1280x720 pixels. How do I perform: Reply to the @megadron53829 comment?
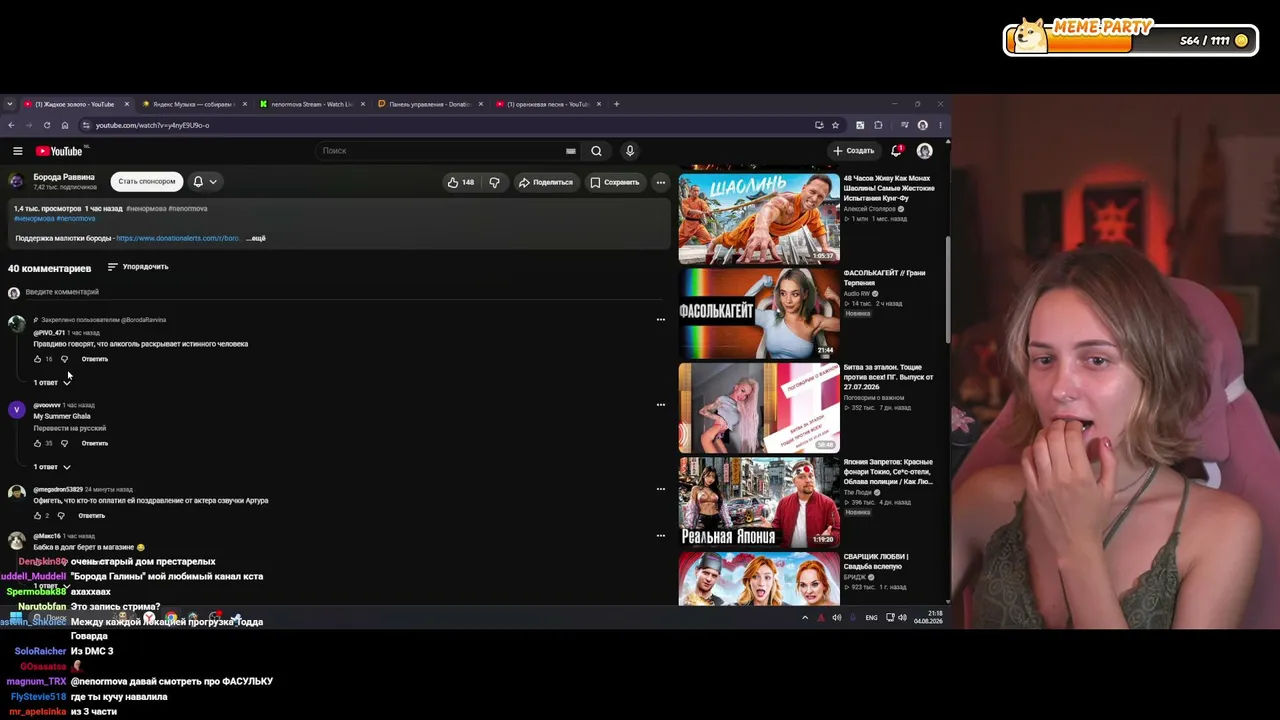pyautogui.click(x=92, y=516)
